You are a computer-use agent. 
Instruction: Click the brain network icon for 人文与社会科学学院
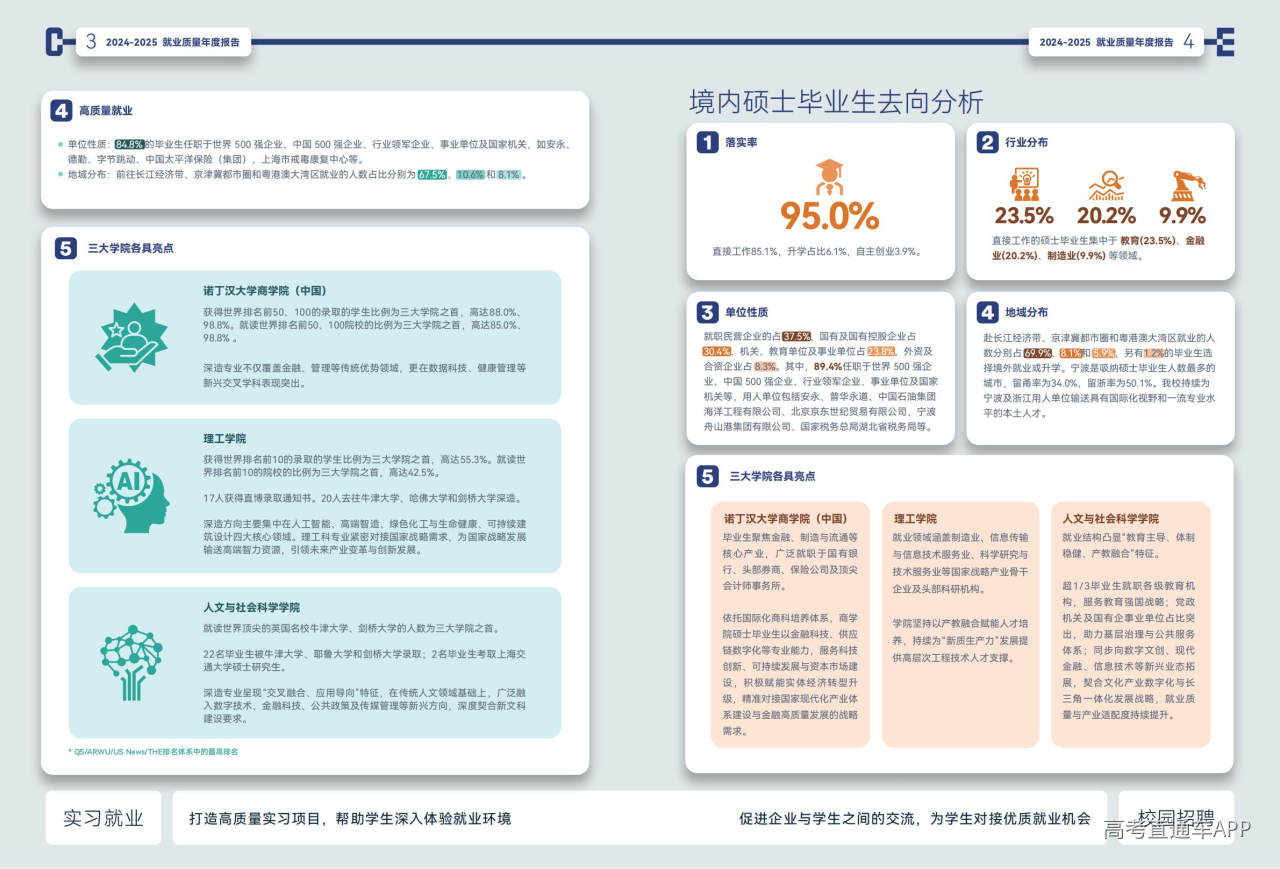[x=131, y=662]
